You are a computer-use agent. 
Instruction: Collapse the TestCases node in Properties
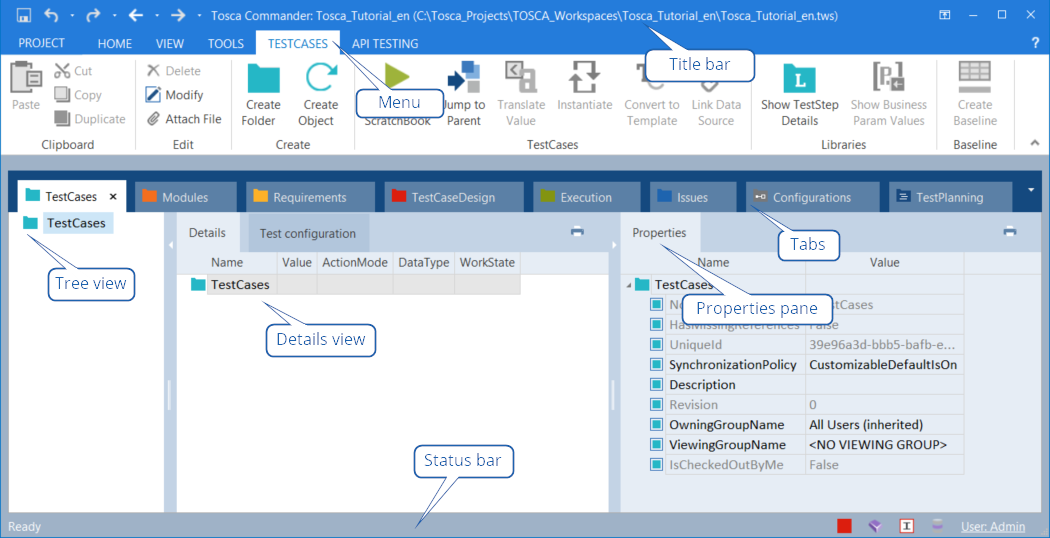(x=628, y=285)
